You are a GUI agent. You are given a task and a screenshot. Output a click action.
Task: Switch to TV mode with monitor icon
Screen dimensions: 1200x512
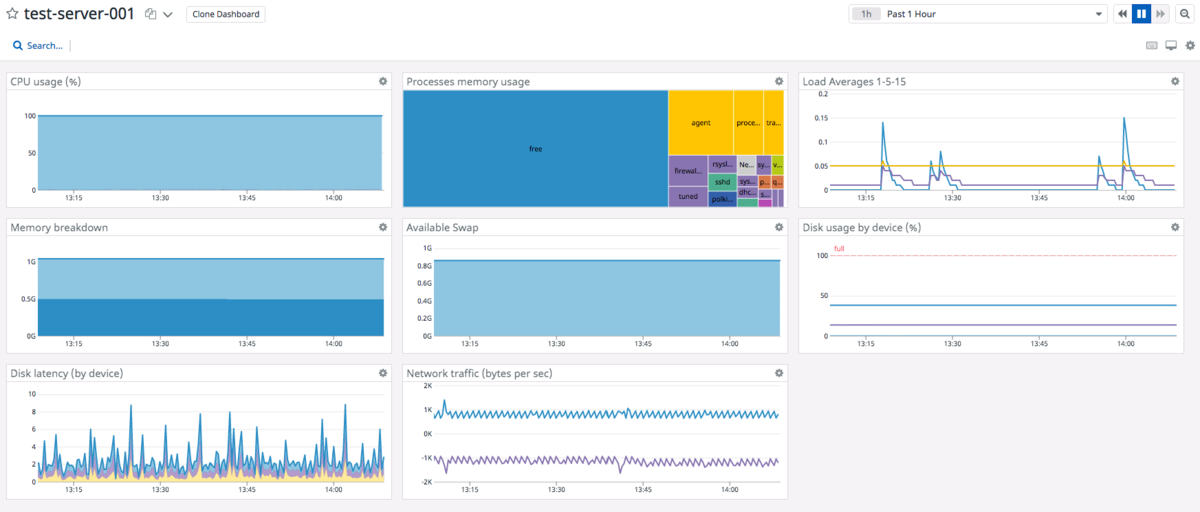[1171, 45]
